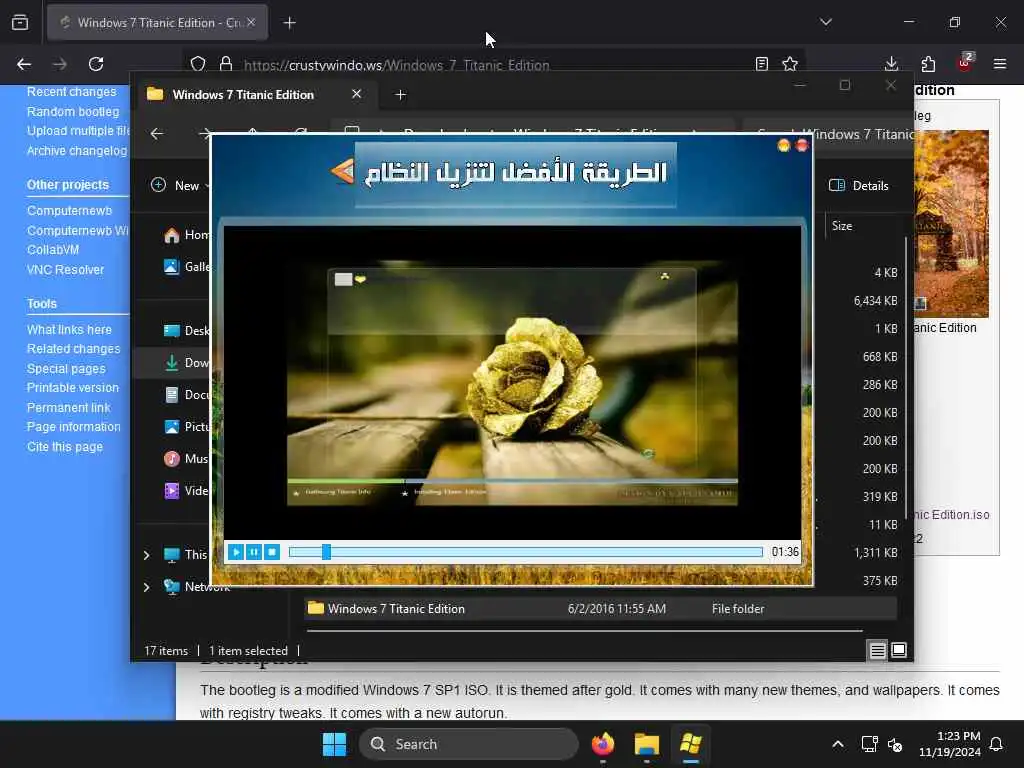Viewport: 1024px width, 768px height.
Task: Add a new File Explorer tab
Action: coord(400,95)
